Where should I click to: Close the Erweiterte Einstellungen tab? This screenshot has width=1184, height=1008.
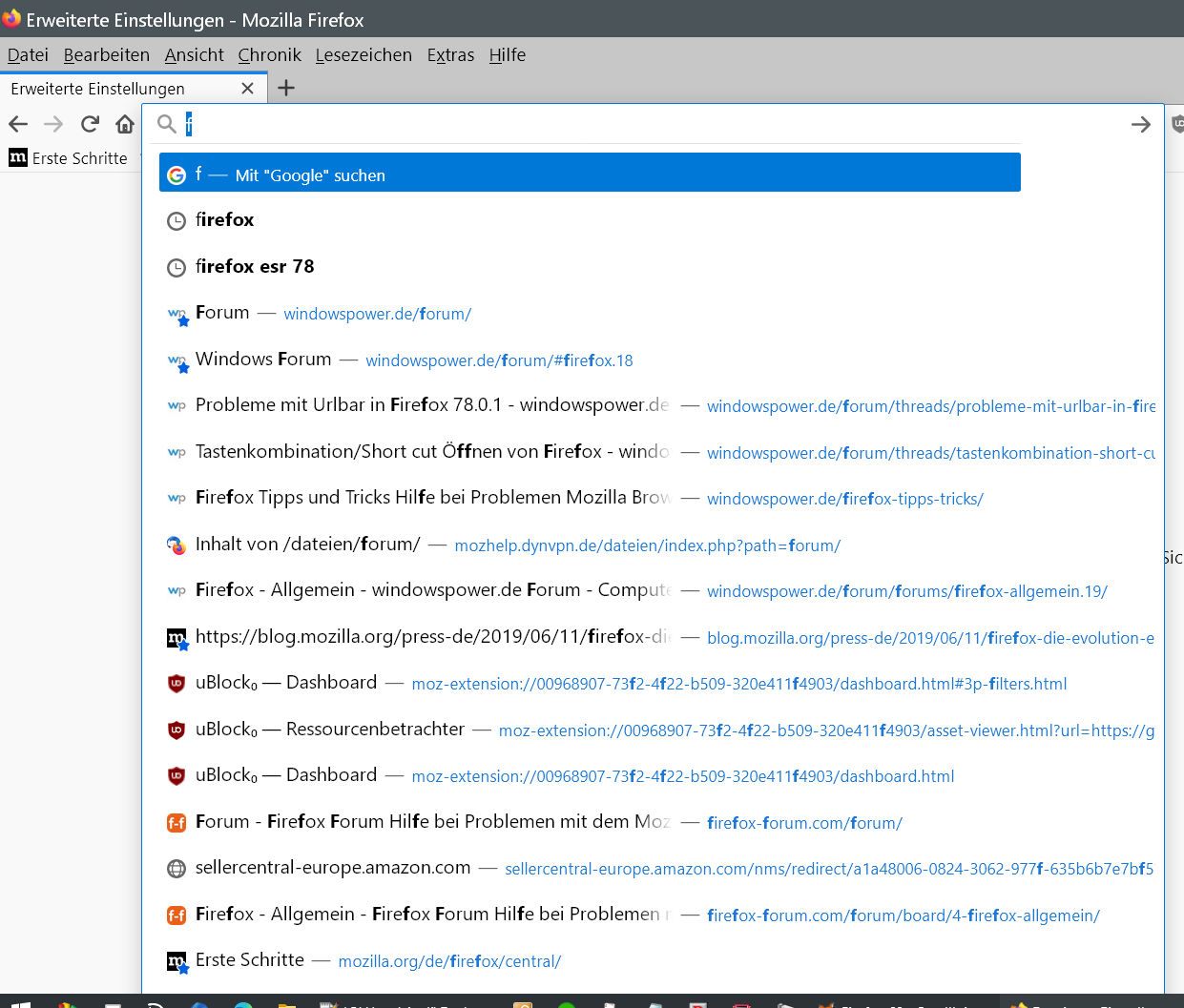[x=247, y=89]
